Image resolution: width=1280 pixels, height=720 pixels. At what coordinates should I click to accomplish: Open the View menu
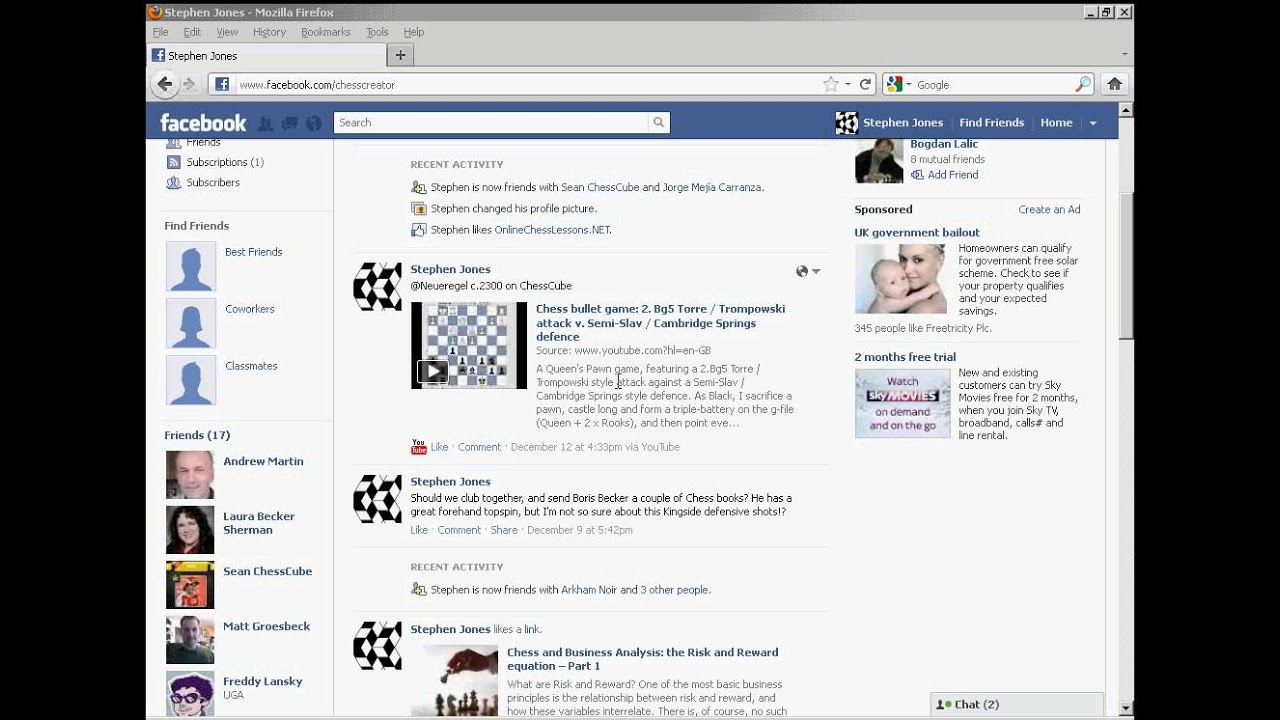click(x=227, y=32)
